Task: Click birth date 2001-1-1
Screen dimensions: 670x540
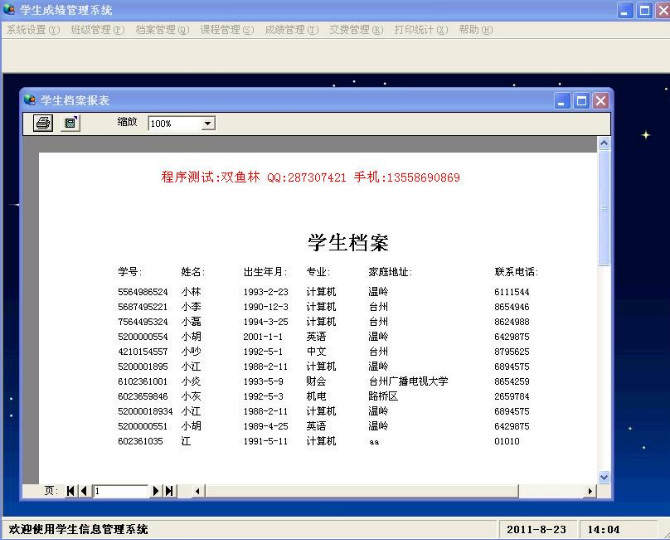Action: [x=263, y=337]
